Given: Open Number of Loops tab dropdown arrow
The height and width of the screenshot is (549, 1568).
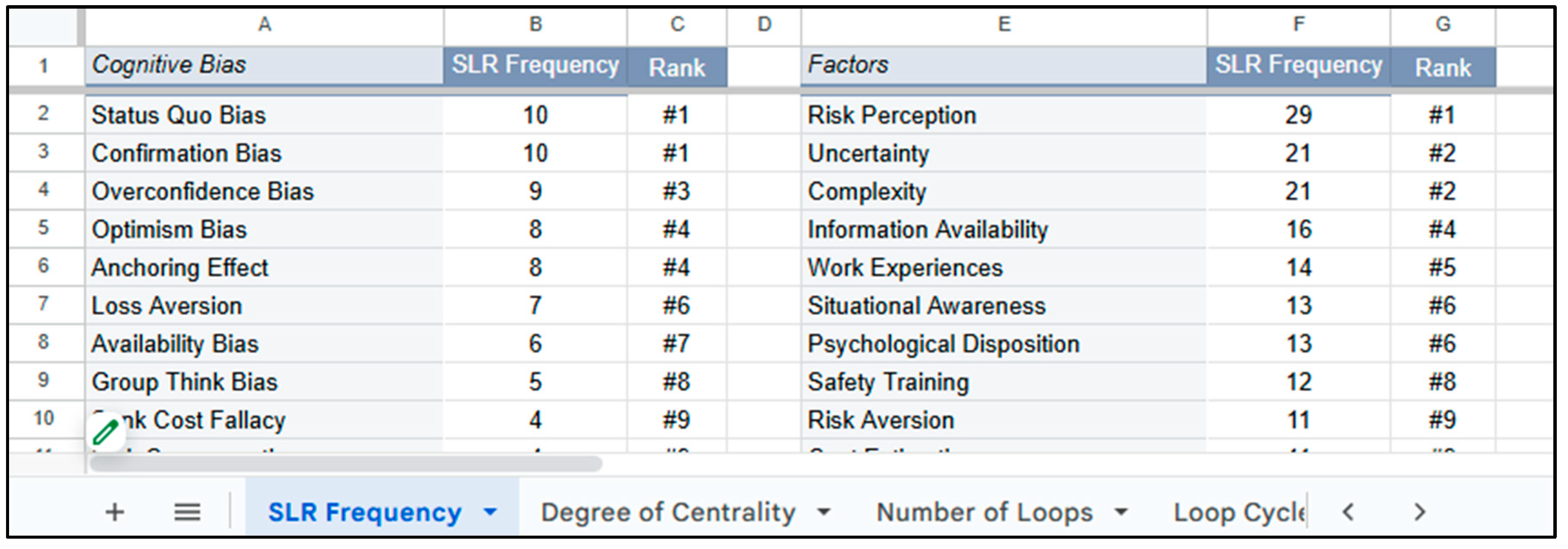Looking at the screenshot, I should click(x=1120, y=512).
